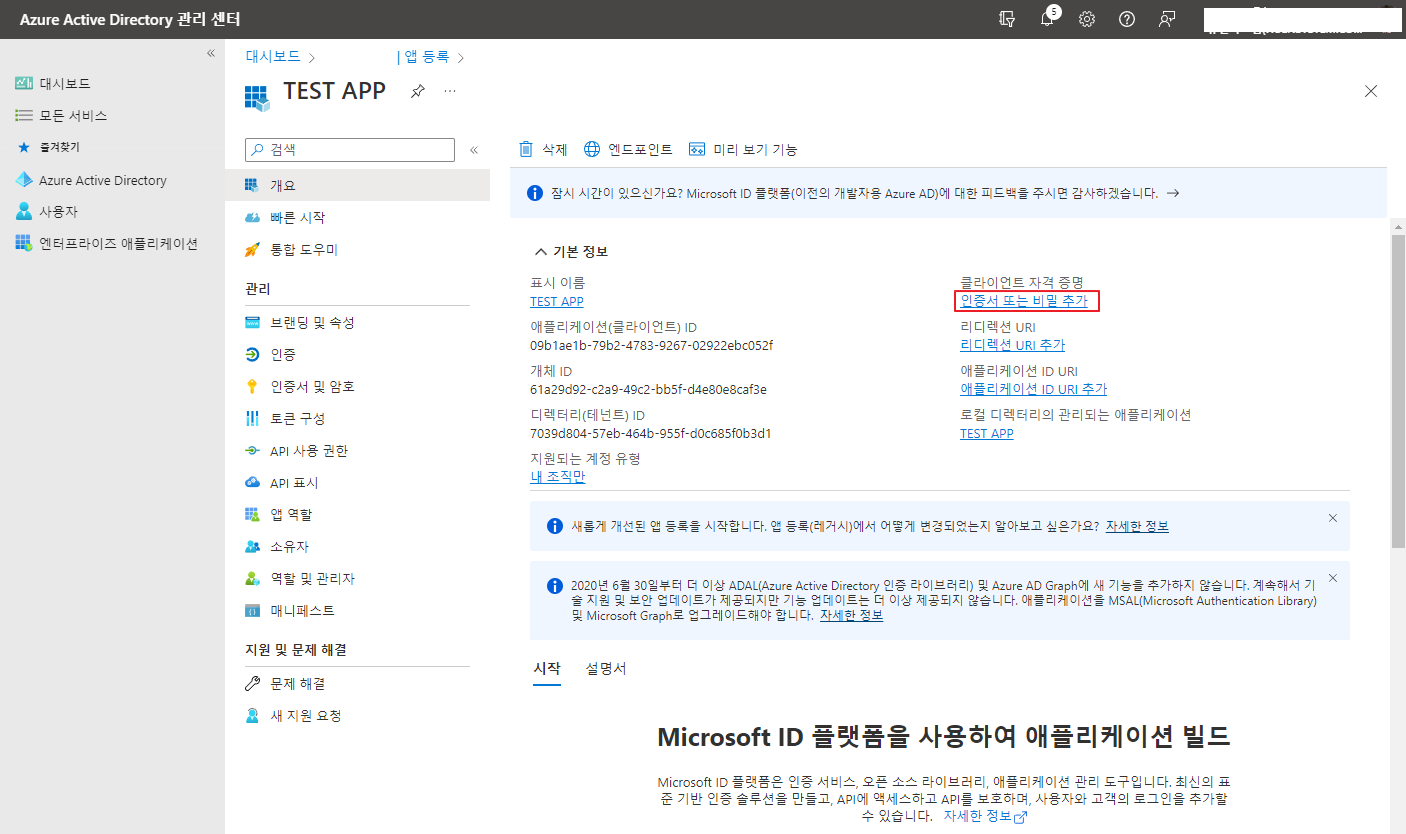Viewport: 1406px width, 834px height.
Task: Select 통합 도우미 menu item
Action: 358,249
